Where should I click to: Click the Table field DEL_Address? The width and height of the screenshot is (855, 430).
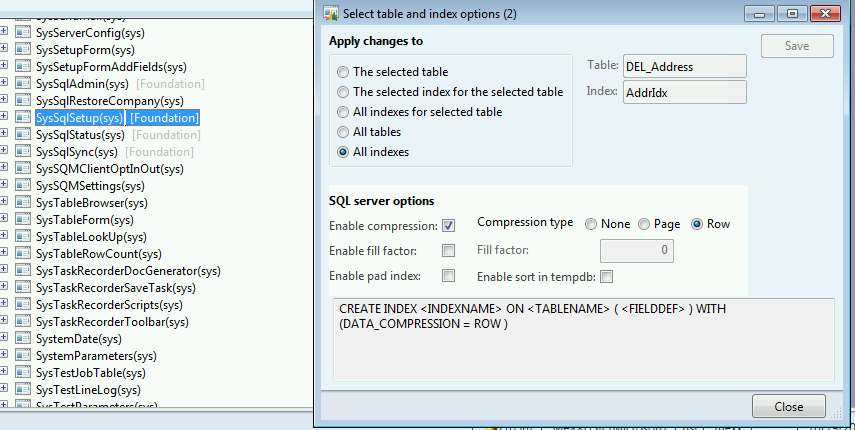pyautogui.click(x=684, y=66)
